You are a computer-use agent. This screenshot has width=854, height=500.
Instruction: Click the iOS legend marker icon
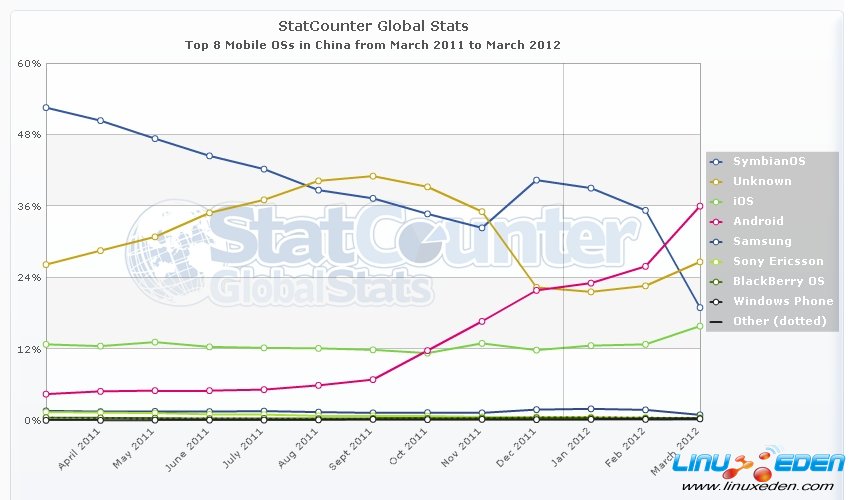(x=715, y=201)
